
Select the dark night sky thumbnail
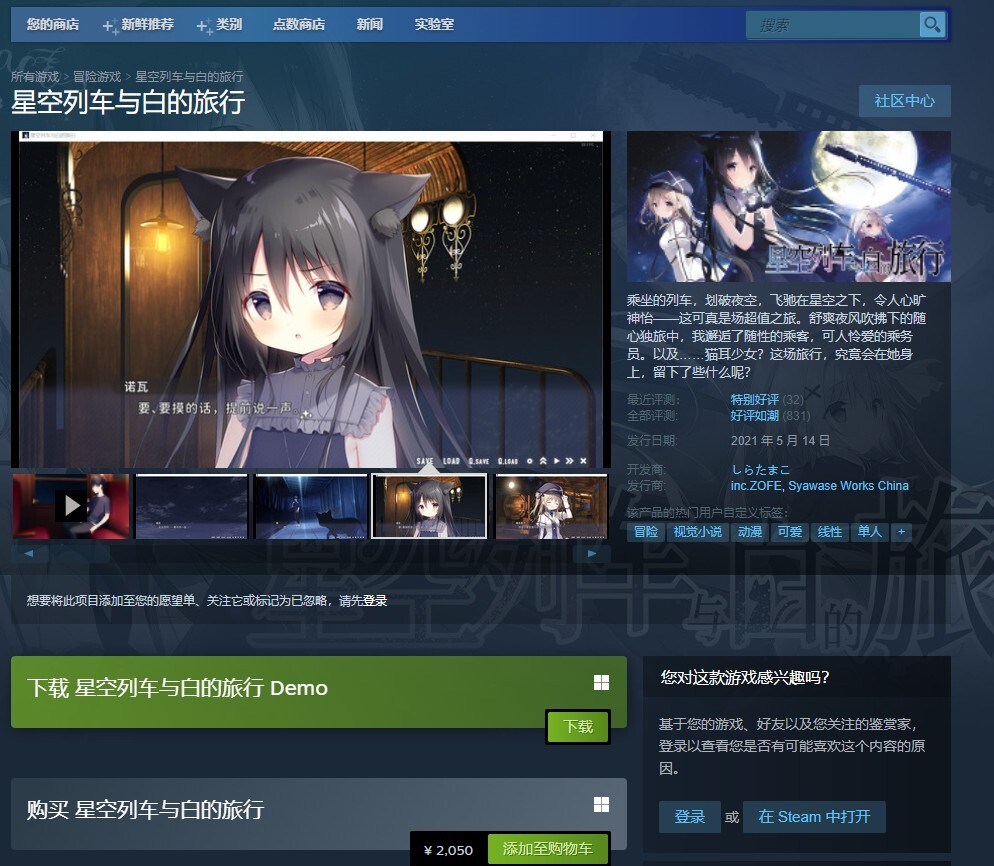point(191,506)
